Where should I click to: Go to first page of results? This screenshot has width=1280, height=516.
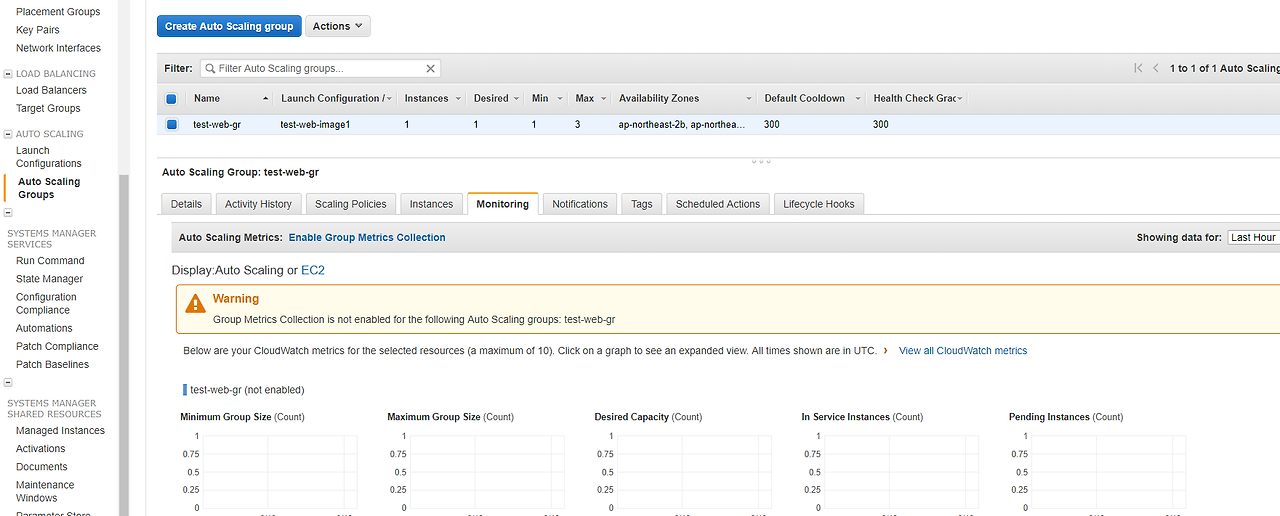coord(1138,68)
